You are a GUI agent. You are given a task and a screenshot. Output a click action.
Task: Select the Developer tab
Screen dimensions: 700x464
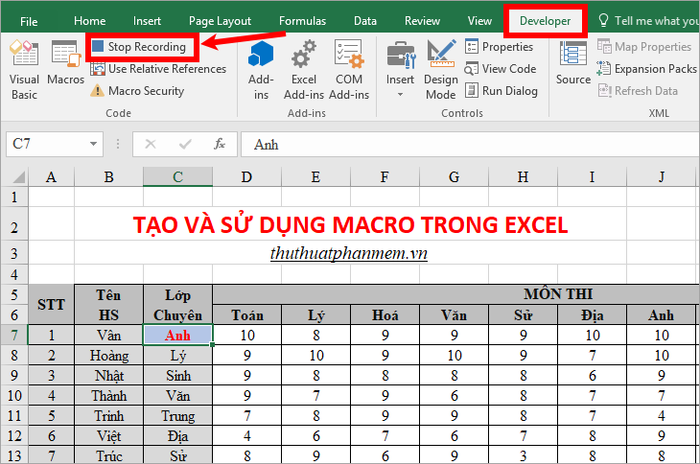pos(545,21)
